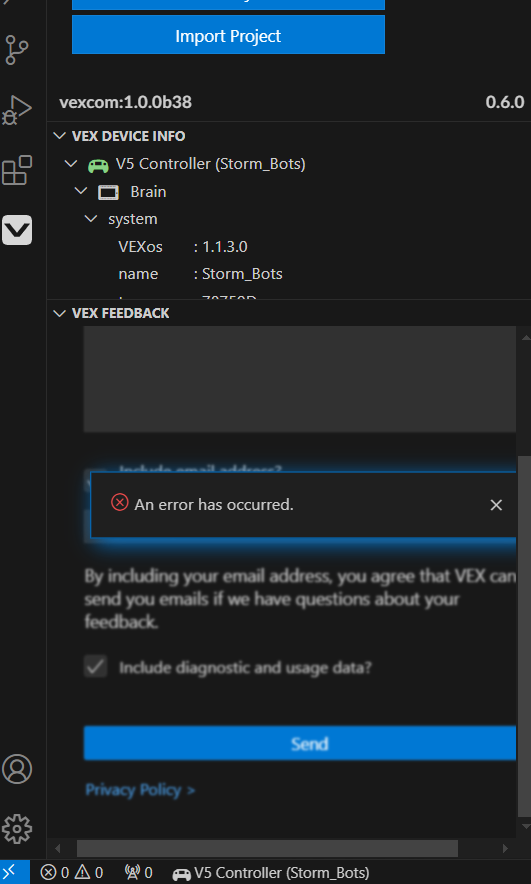Click the Send feedback button
Viewport: 531px width, 884px height.
coord(300,743)
